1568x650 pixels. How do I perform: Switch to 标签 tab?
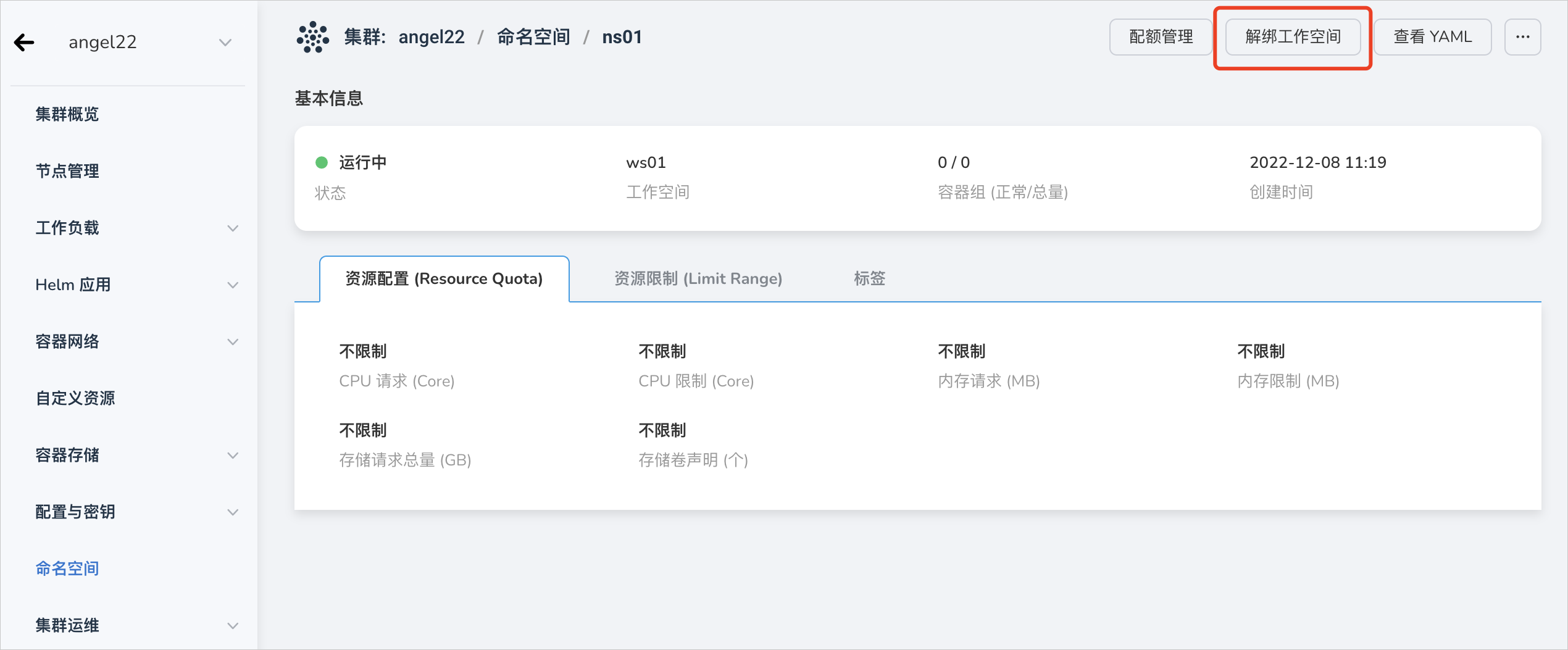click(870, 279)
